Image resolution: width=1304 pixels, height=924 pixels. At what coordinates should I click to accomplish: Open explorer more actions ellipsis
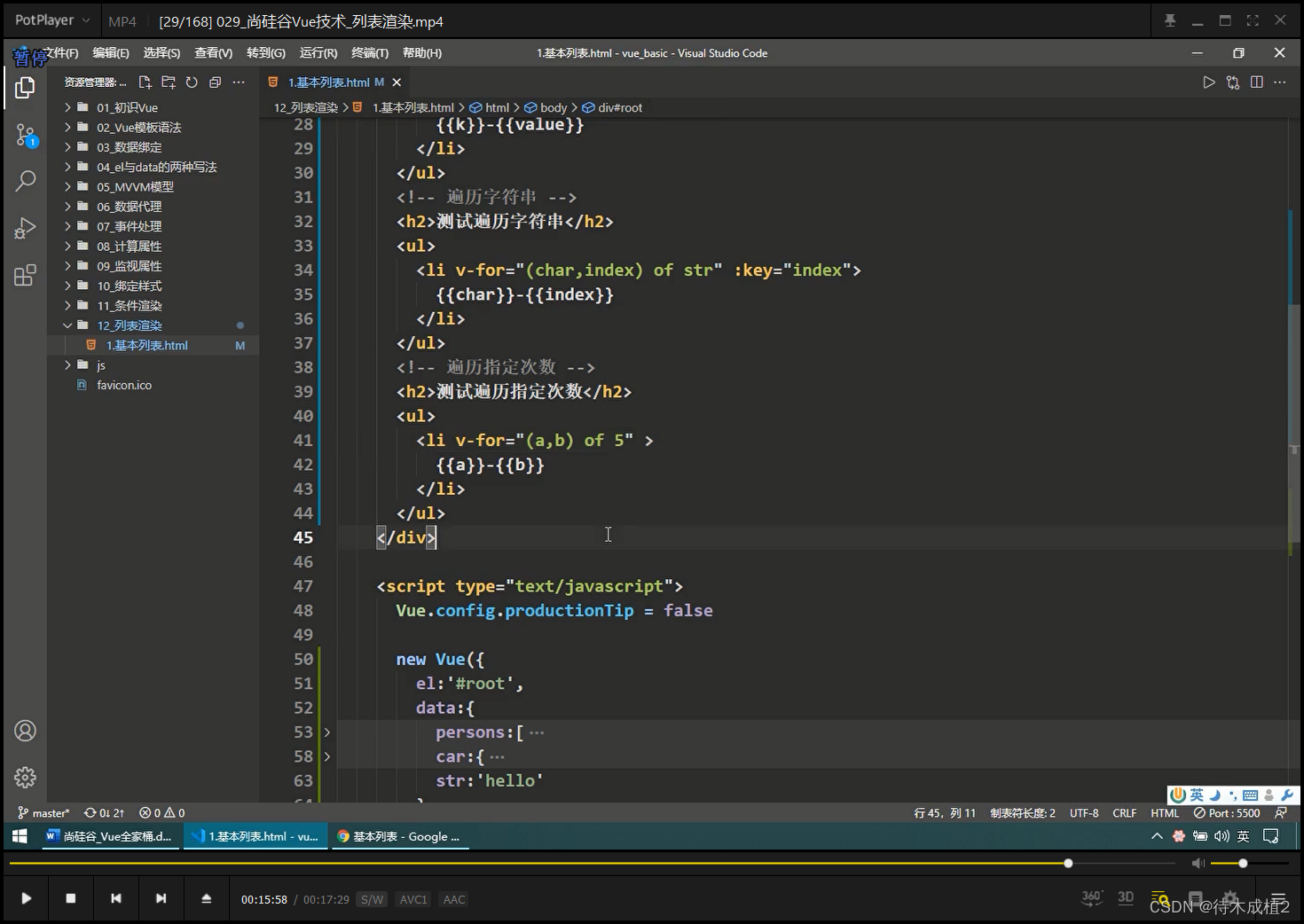239,82
